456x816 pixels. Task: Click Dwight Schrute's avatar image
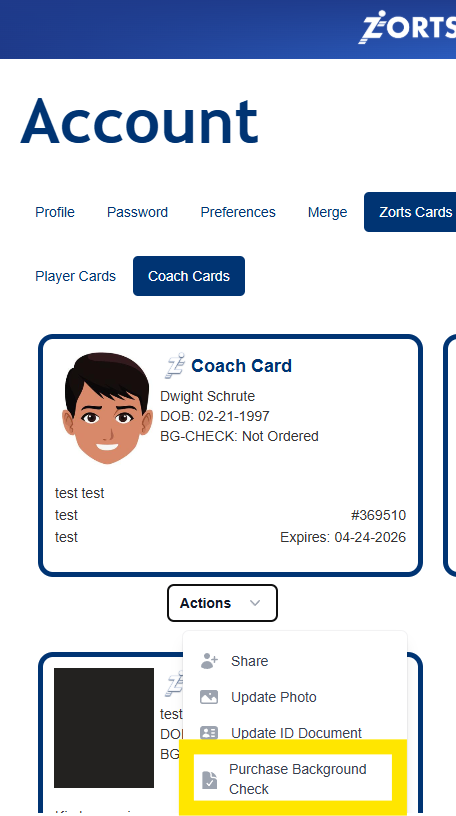[x=108, y=408]
